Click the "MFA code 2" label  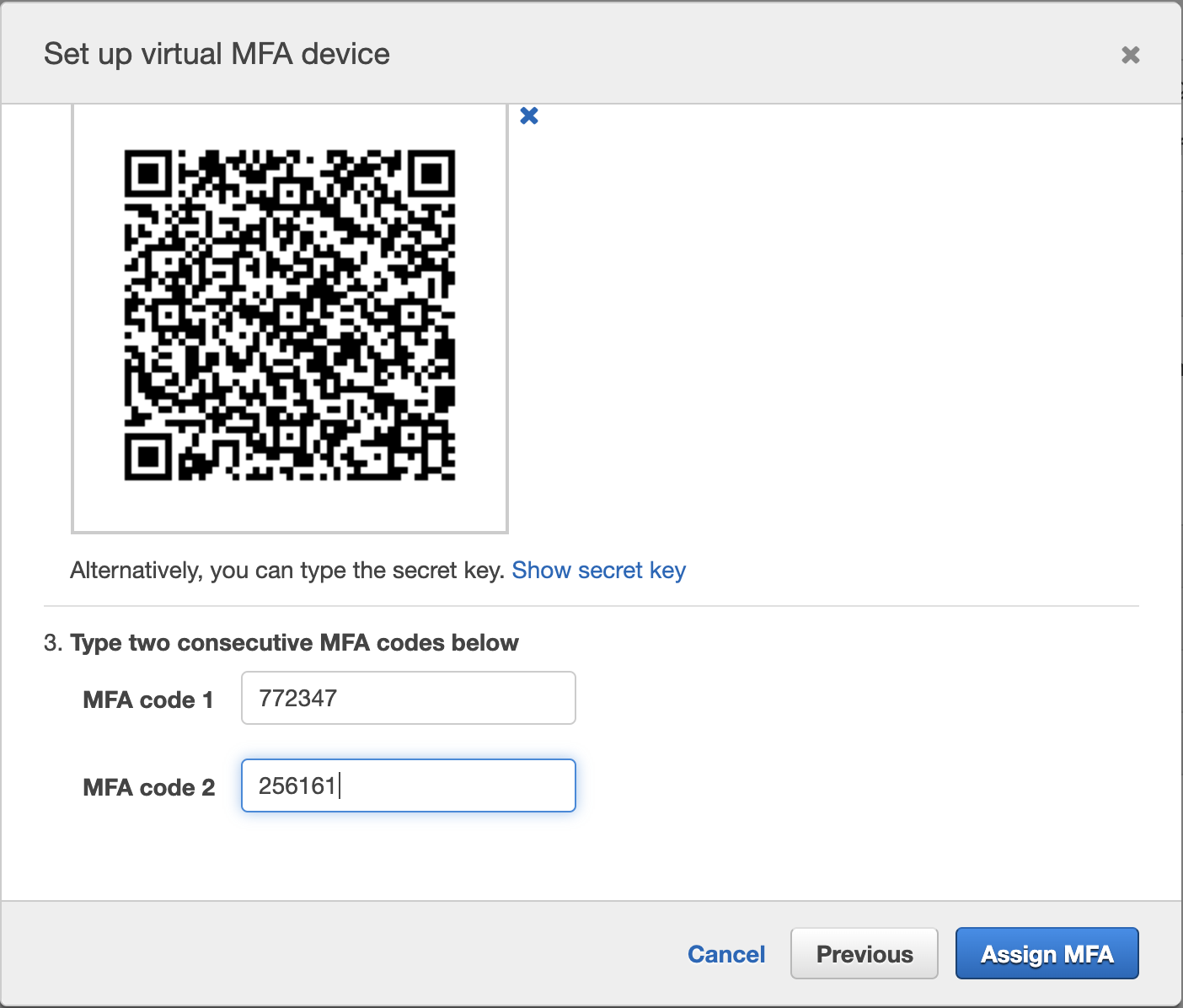pos(148,787)
